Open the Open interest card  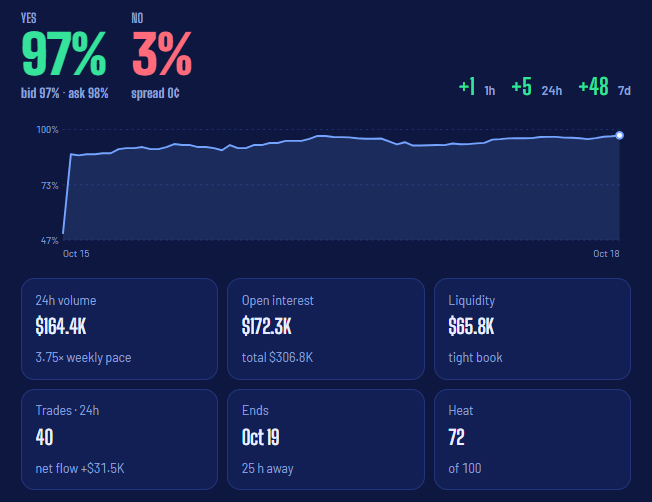pyautogui.click(x=326, y=329)
